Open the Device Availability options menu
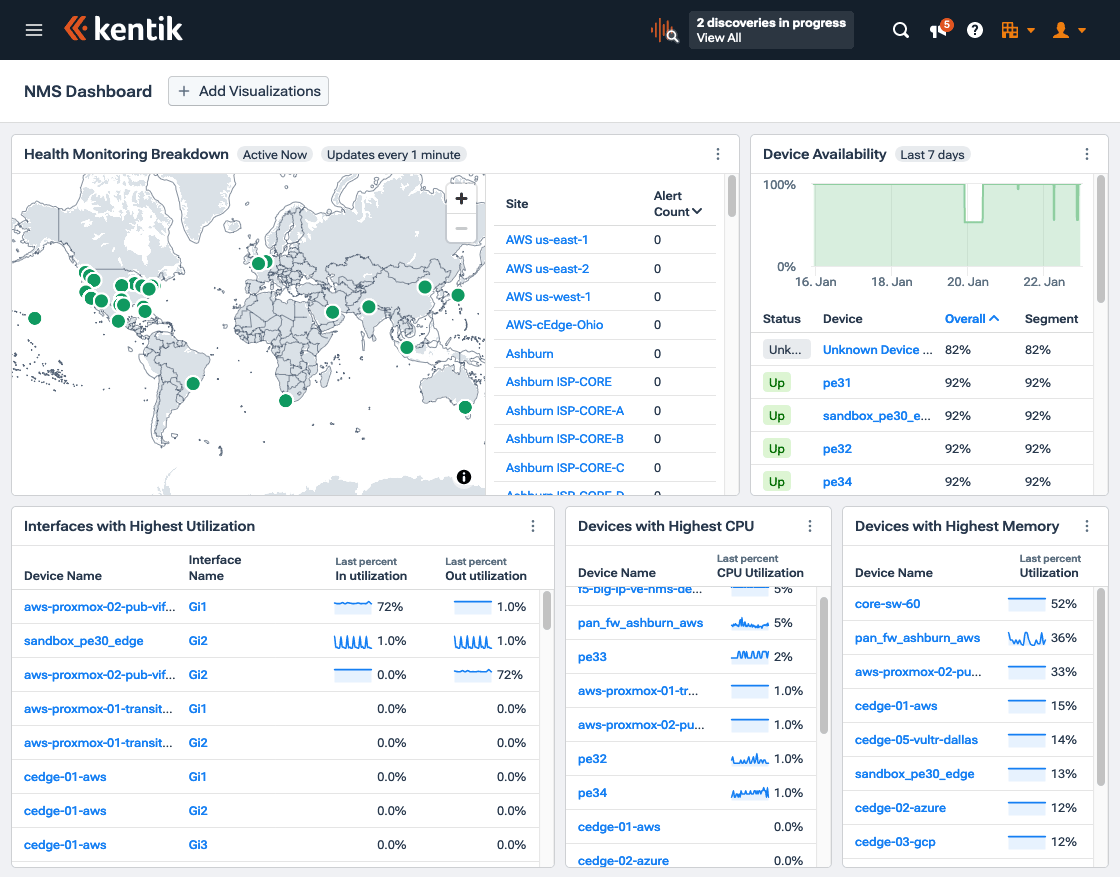 coord(1086,154)
